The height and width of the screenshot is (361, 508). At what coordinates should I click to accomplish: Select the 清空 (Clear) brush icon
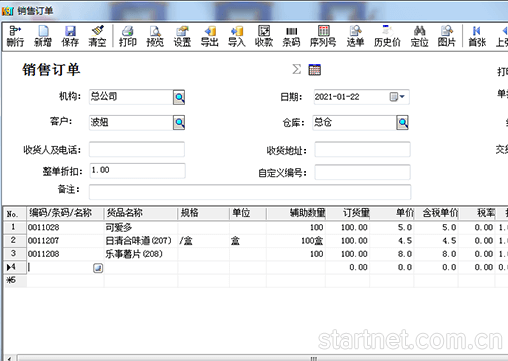click(x=97, y=36)
